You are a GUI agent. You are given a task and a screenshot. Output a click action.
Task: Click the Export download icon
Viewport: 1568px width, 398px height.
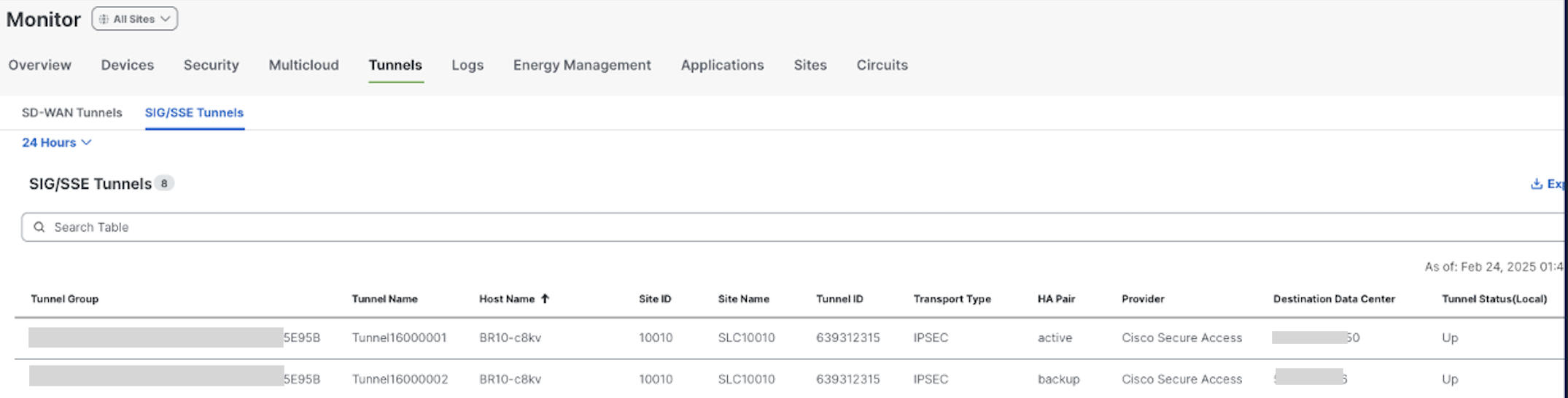point(1536,184)
